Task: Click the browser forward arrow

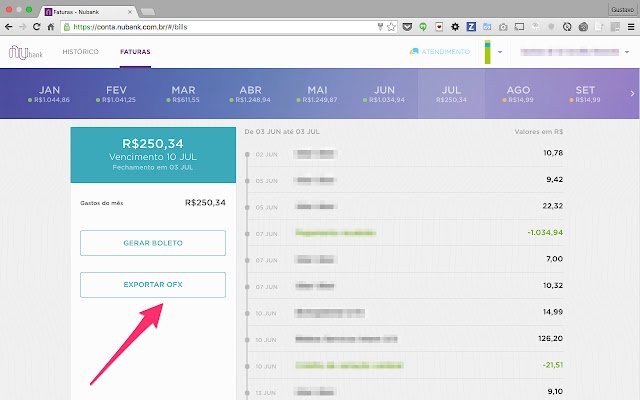Action: (x=22, y=27)
